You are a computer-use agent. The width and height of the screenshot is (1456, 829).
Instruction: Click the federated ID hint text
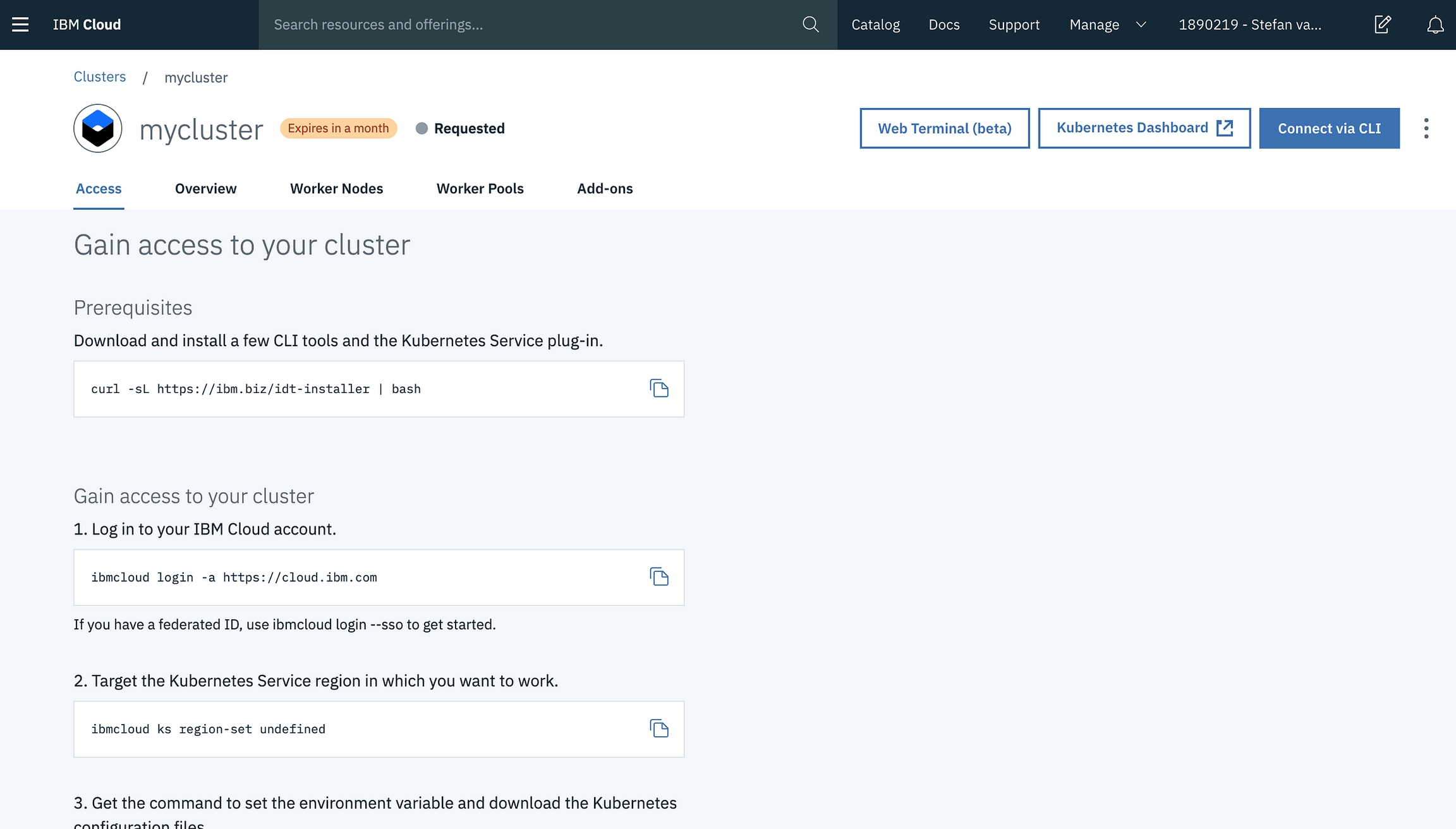pos(284,624)
